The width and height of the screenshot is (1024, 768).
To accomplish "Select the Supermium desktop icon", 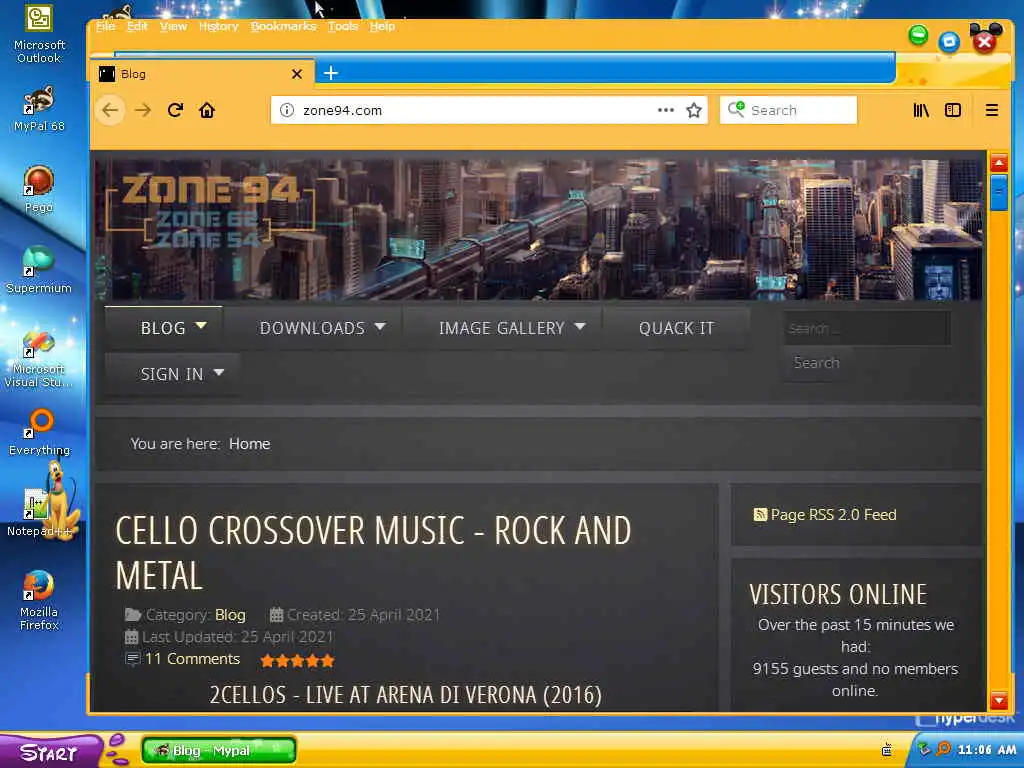I will click(x=39, y=270).
